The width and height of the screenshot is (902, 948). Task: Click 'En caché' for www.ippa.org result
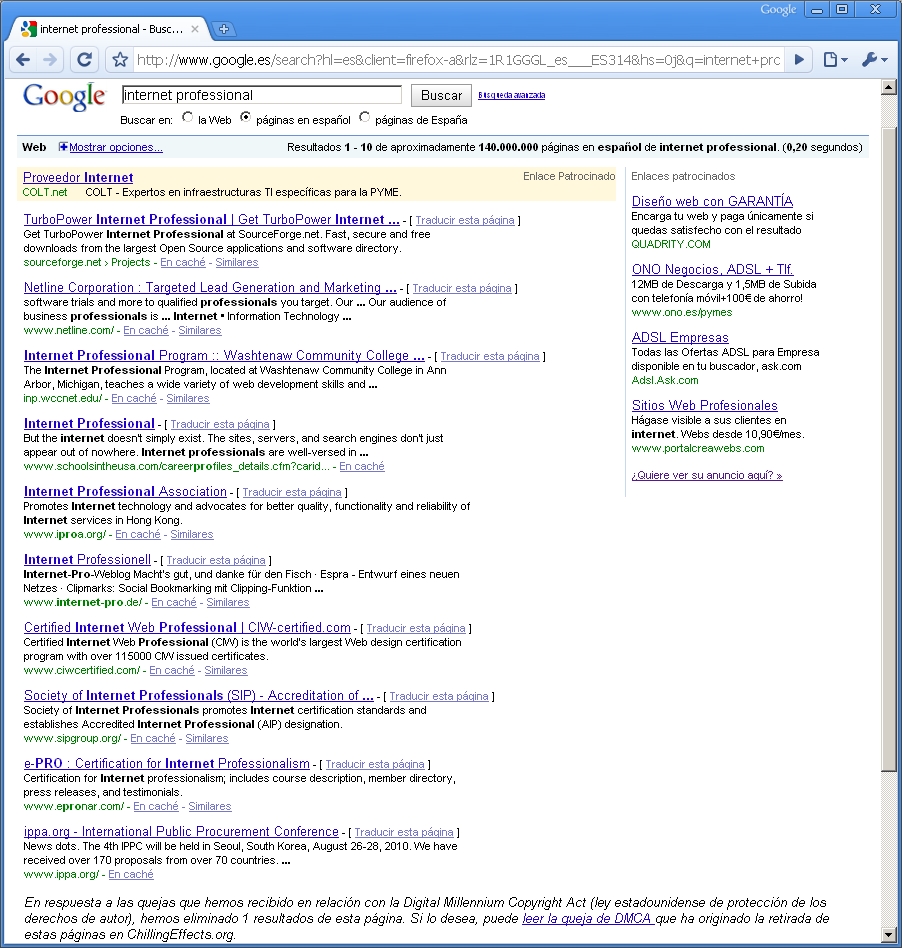pos(131,874)
